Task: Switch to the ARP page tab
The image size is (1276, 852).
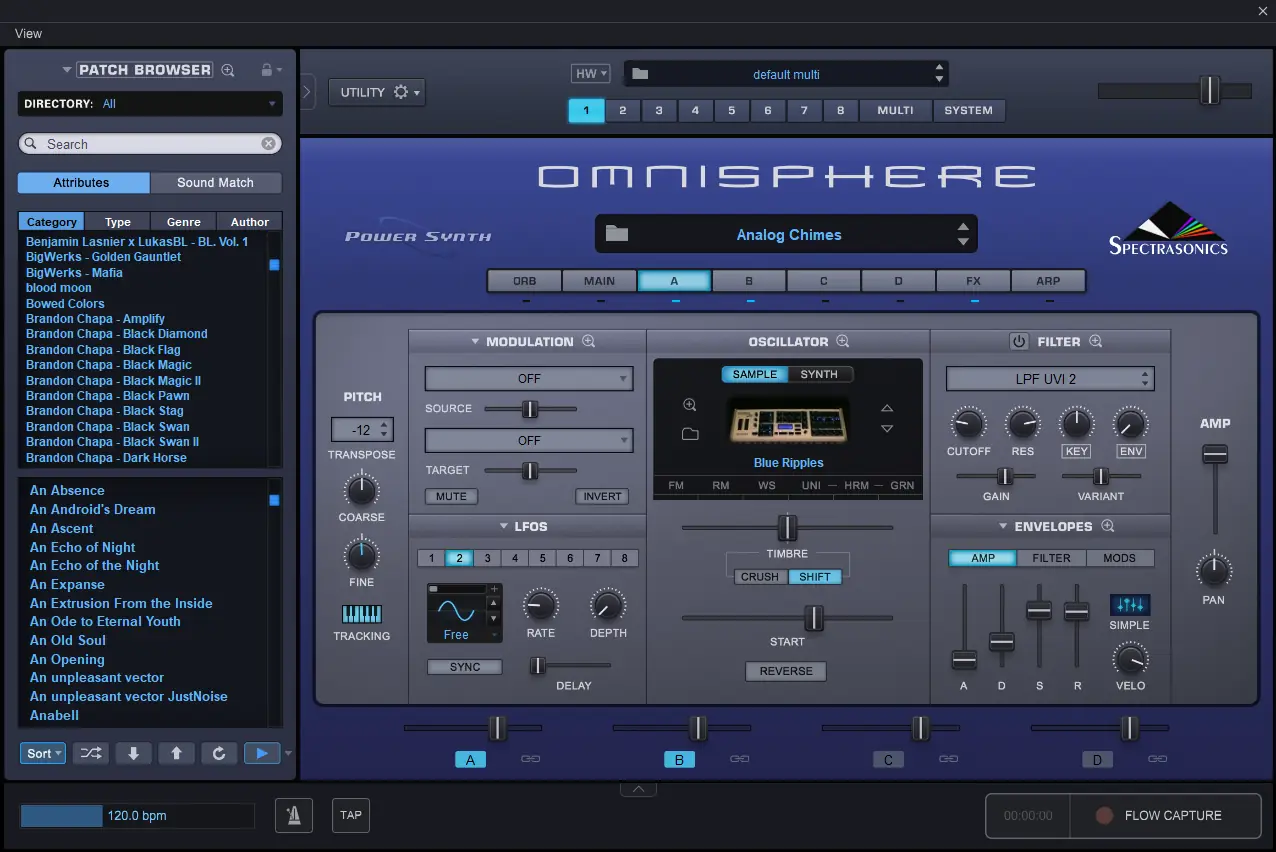Action: pyautogui.click(x=1048, y=281)
